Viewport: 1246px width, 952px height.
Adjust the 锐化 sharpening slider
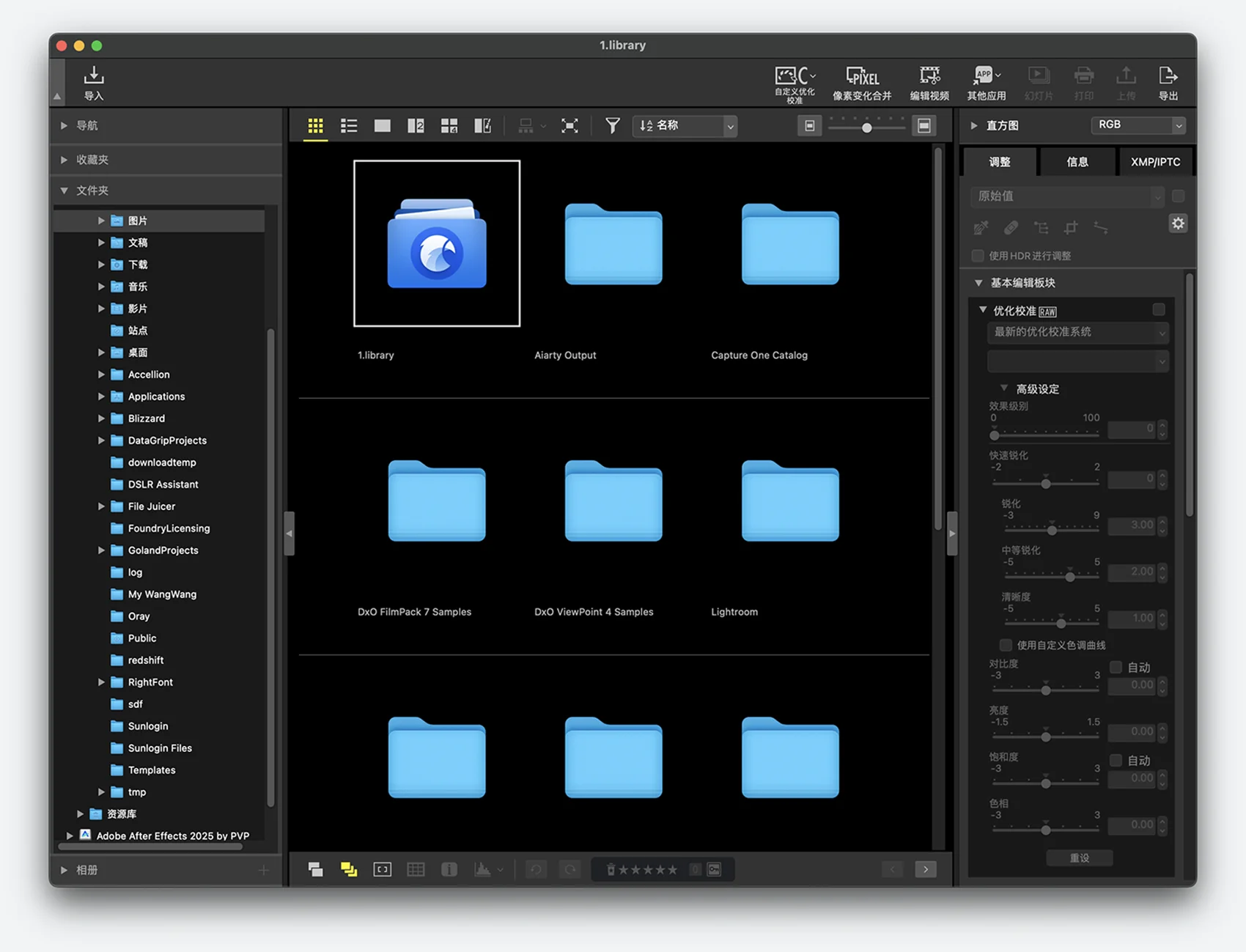point(1052,529)
